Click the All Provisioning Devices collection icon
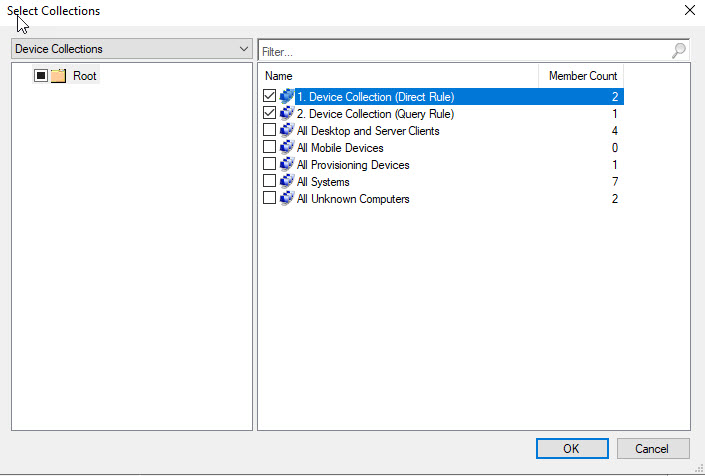This screenshot has height=476, width=705. click(x=287, y=165)
